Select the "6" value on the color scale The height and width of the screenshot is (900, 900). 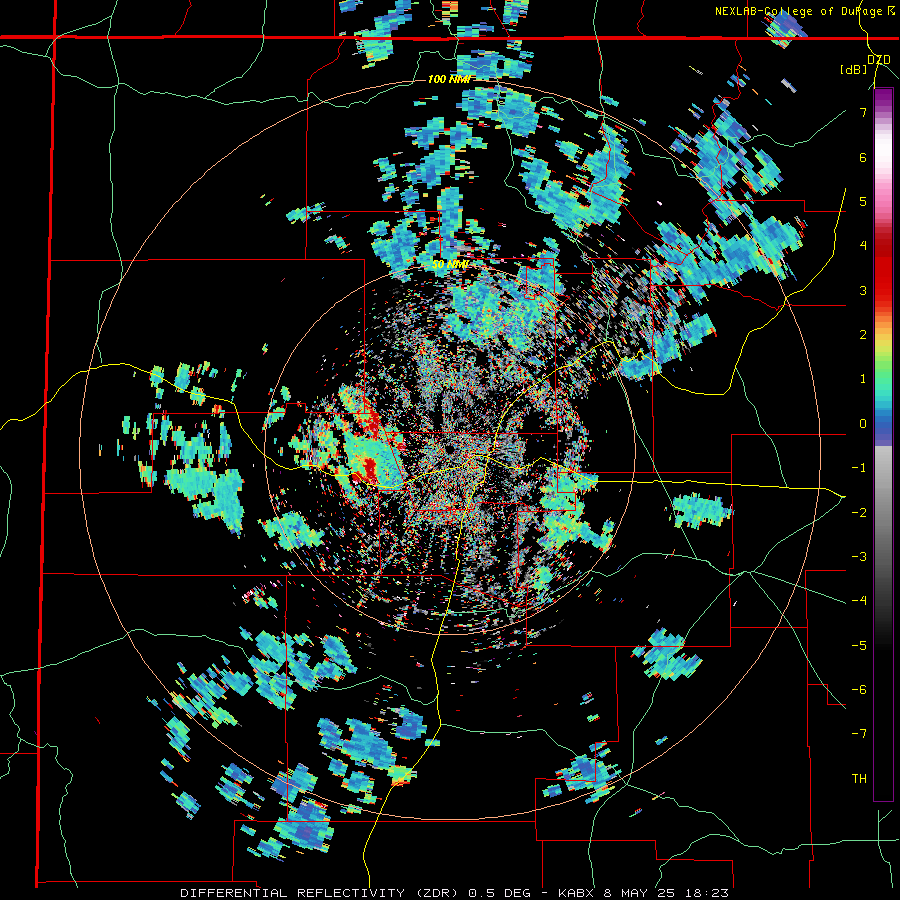[863, 157]
